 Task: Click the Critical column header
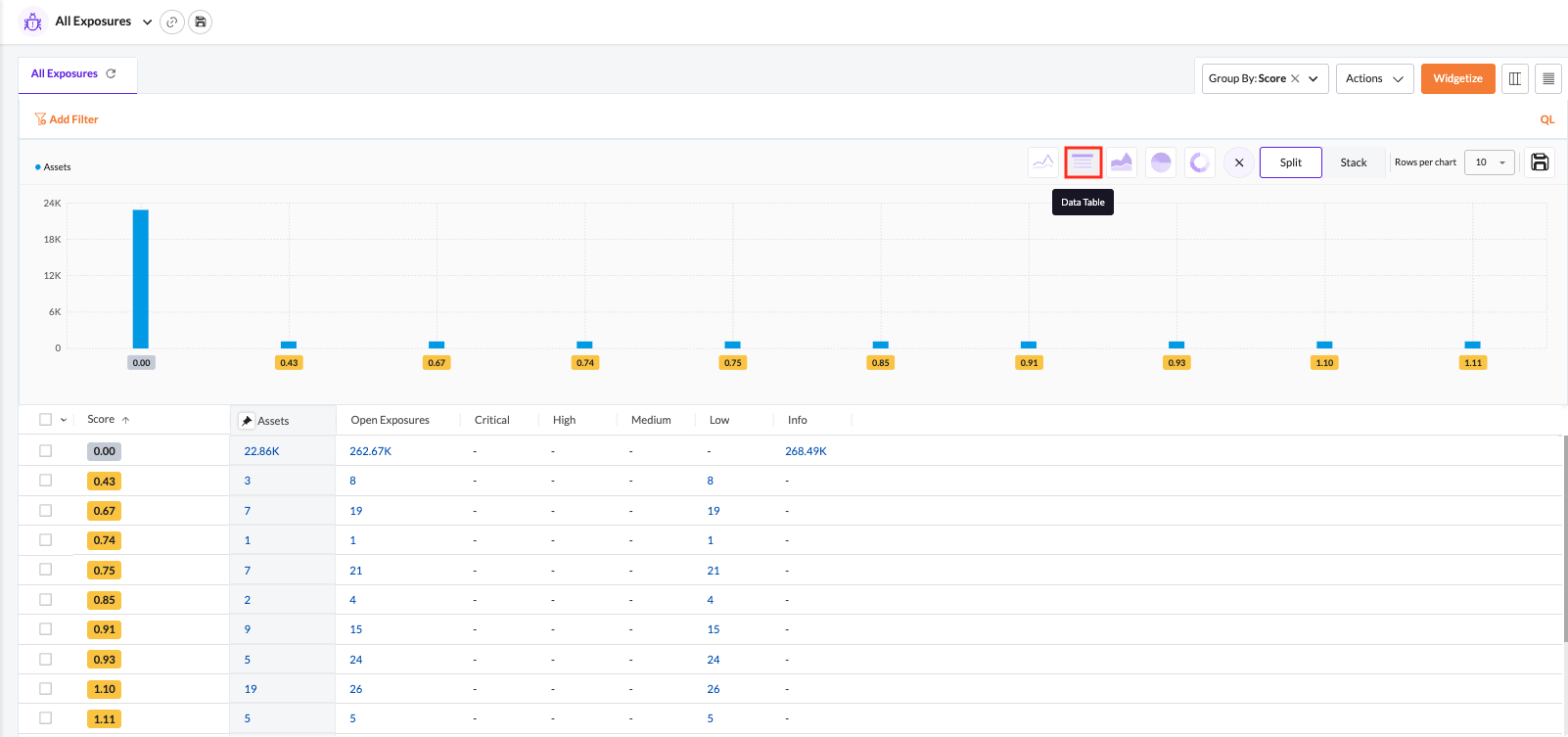tap(492, 420)
